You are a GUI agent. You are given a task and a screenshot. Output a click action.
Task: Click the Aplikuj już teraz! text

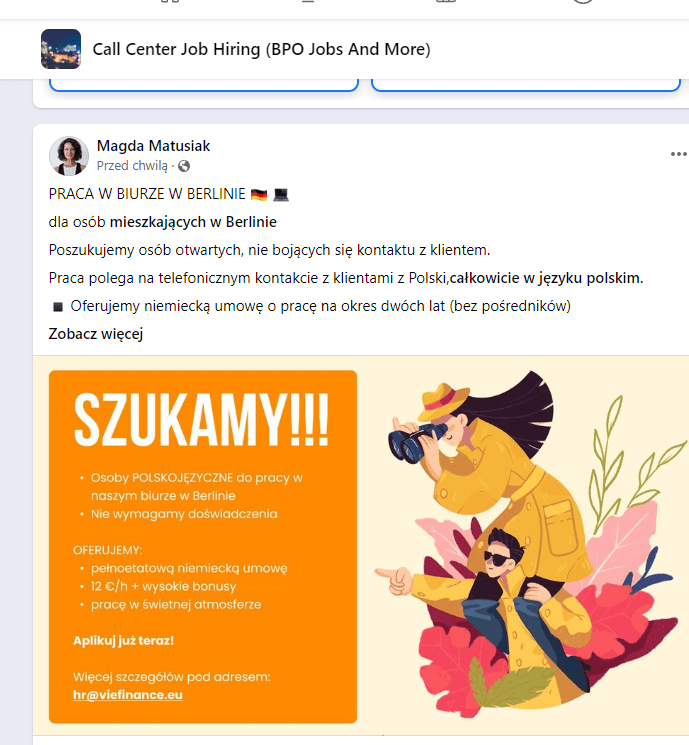124,640
